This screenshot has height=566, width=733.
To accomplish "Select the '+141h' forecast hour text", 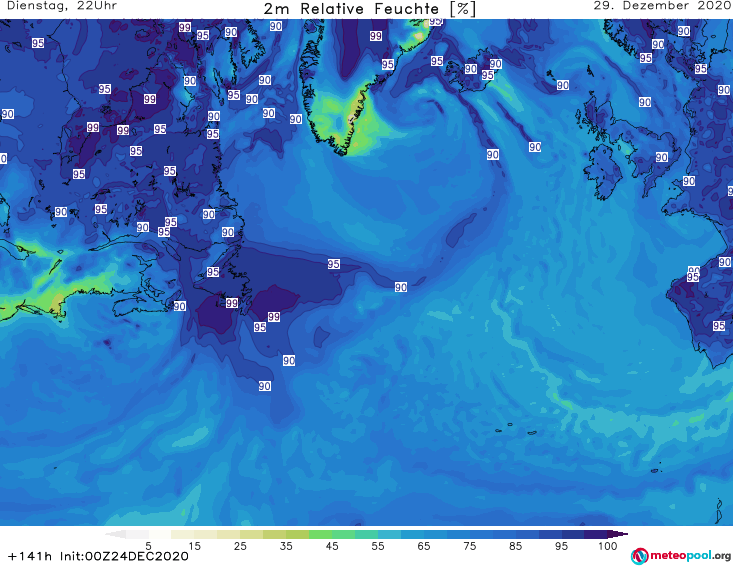I will coord(30,556).
